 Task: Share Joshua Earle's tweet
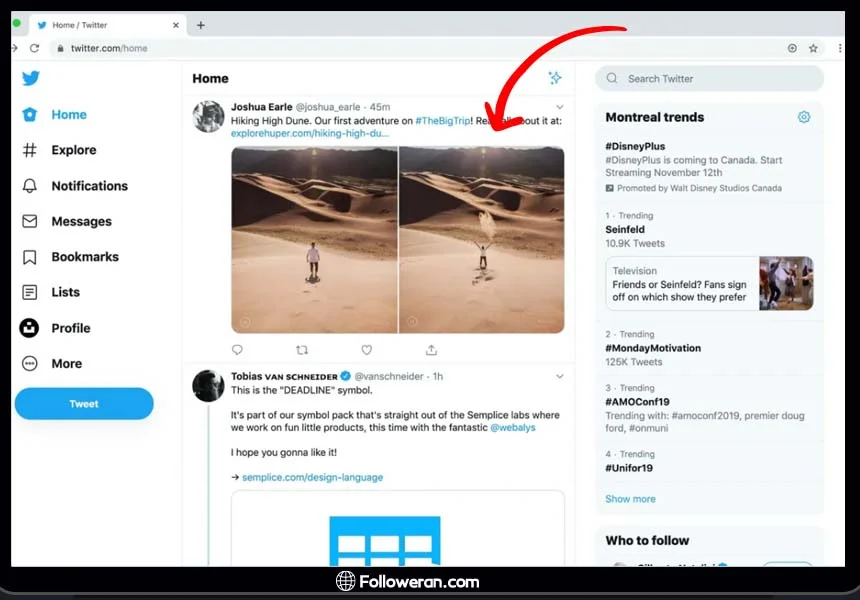point(431,350)
